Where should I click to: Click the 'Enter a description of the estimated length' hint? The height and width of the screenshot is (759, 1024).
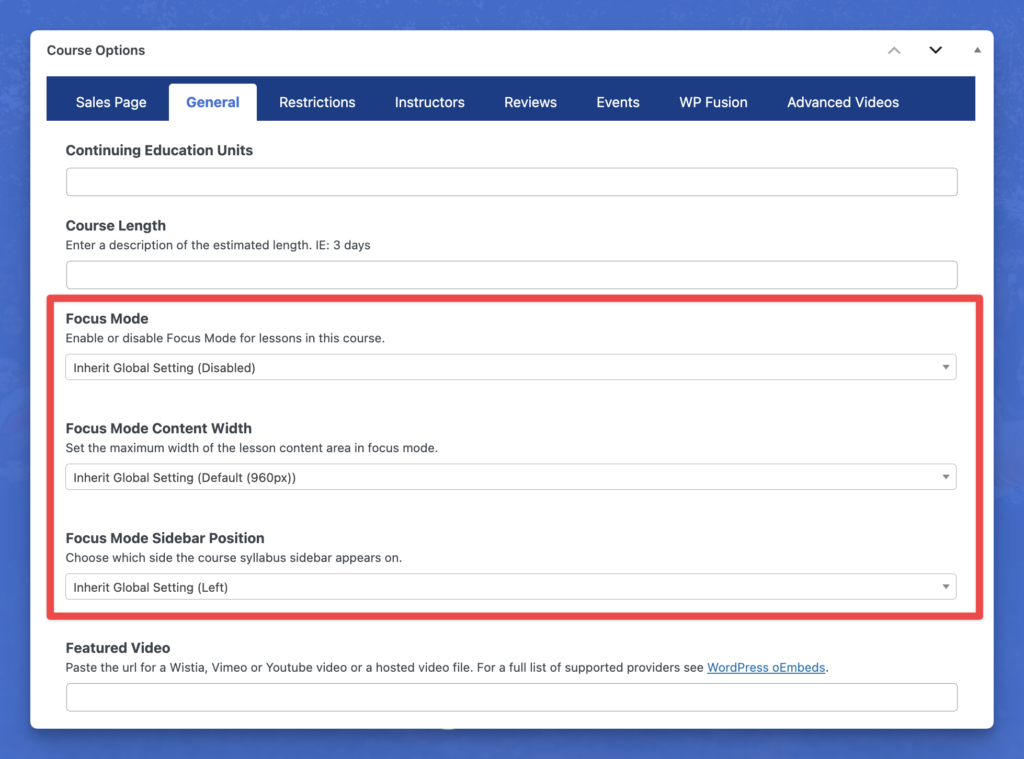[x=218, y=245]
